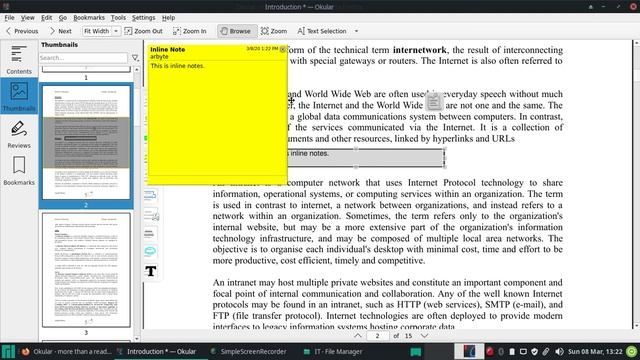Go up with the page bar up chevron
This screenshot has width=640, height=360.
coord(358,336)
